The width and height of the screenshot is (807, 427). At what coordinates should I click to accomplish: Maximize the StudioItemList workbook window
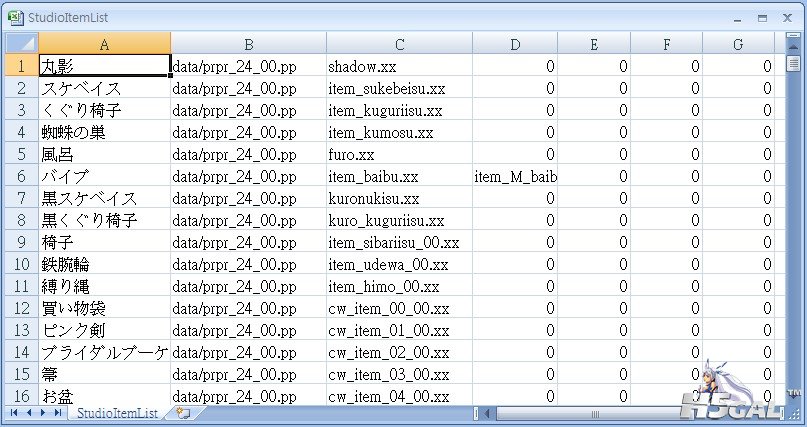click(x=761, y=17)
